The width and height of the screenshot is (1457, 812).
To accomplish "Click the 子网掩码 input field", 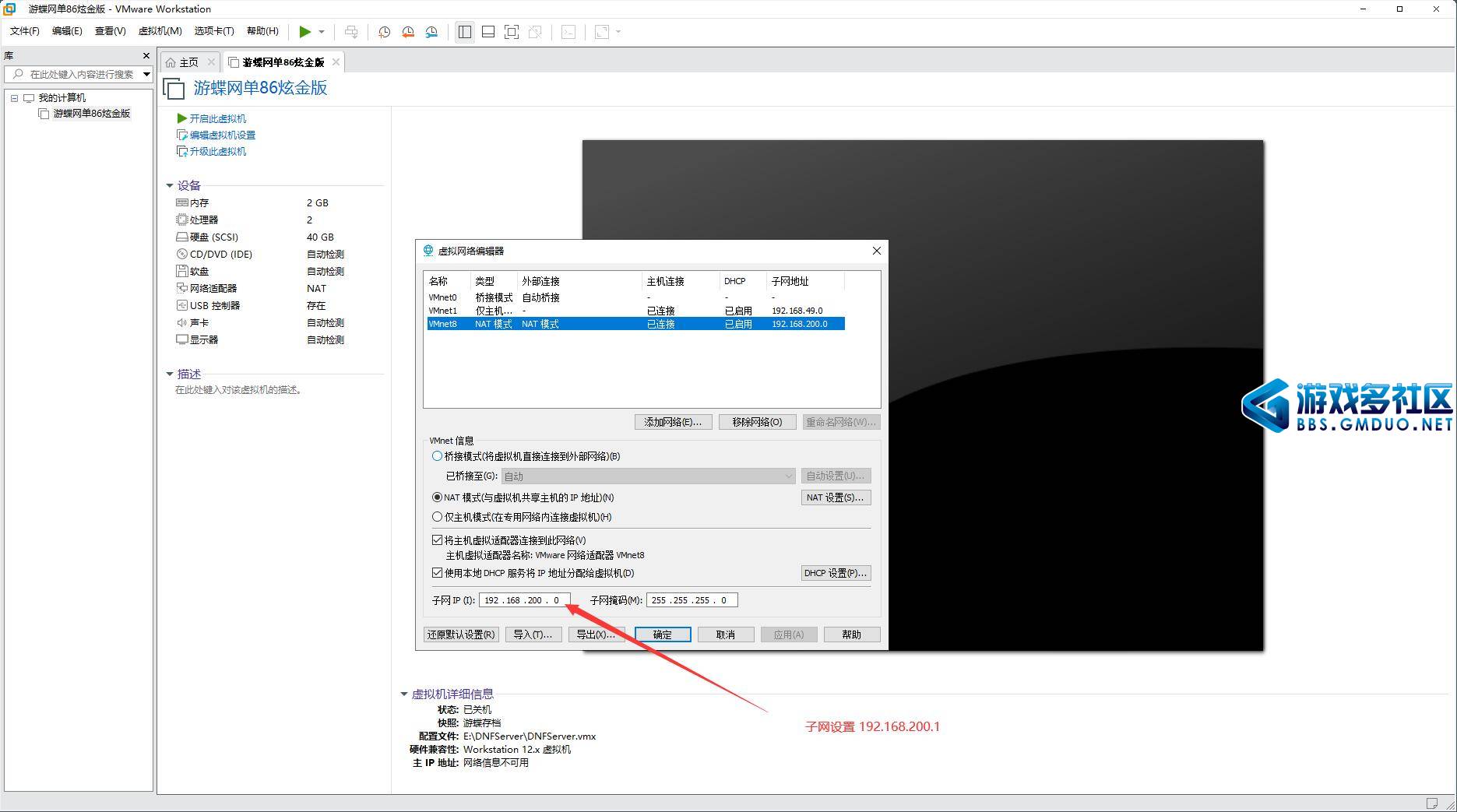I will point(692,600).
